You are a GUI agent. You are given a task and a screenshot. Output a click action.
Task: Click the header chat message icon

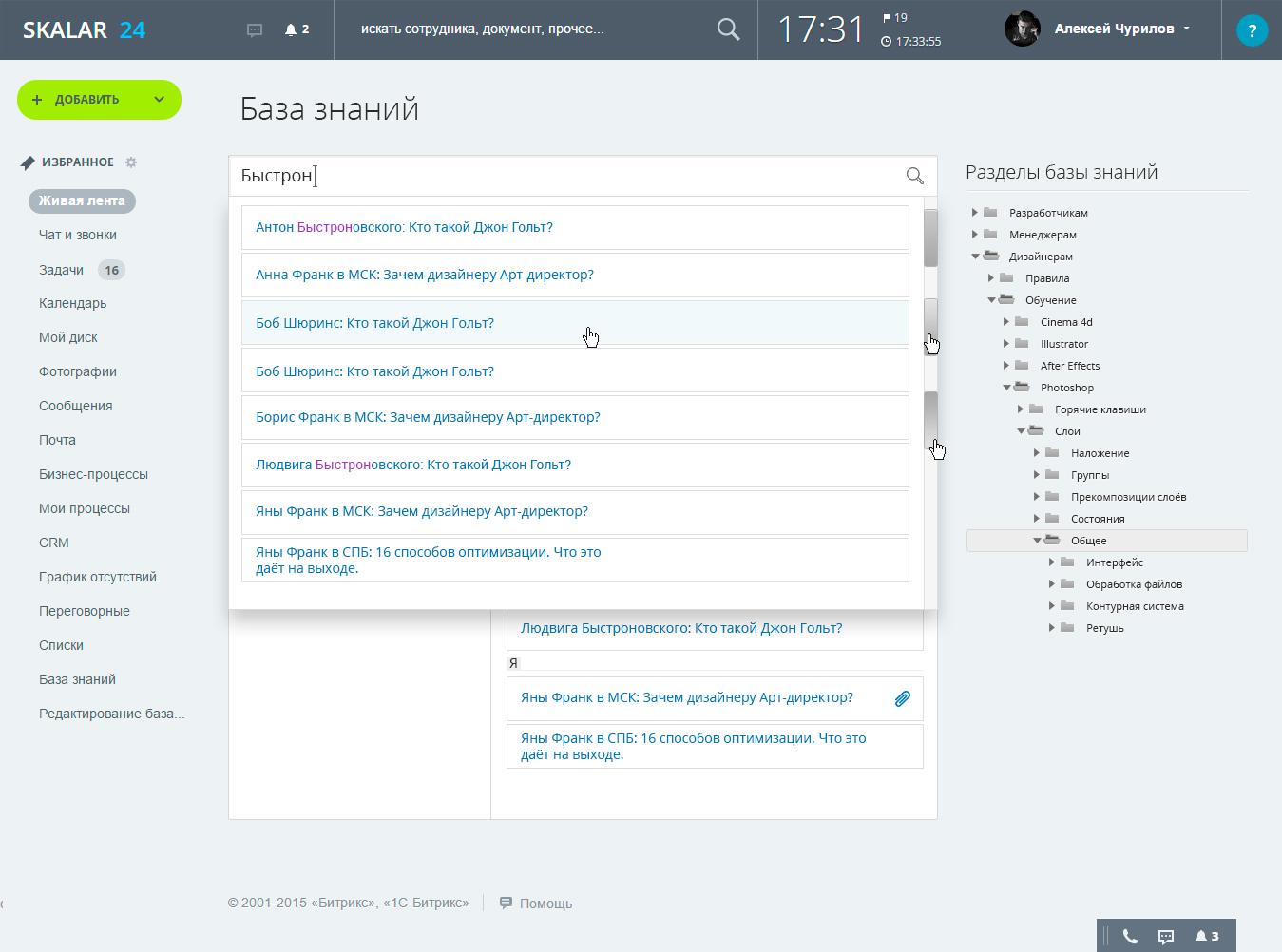pos(255,30)
